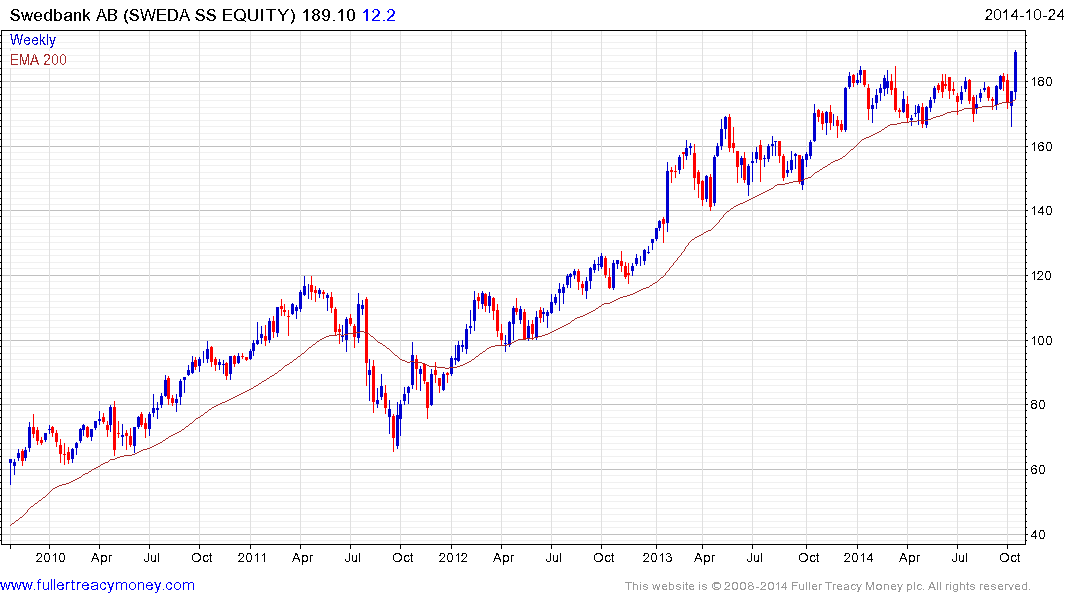Click the 2011 year label on time axis
This screenshot has width=1075, height=600.
click(252, 557)
